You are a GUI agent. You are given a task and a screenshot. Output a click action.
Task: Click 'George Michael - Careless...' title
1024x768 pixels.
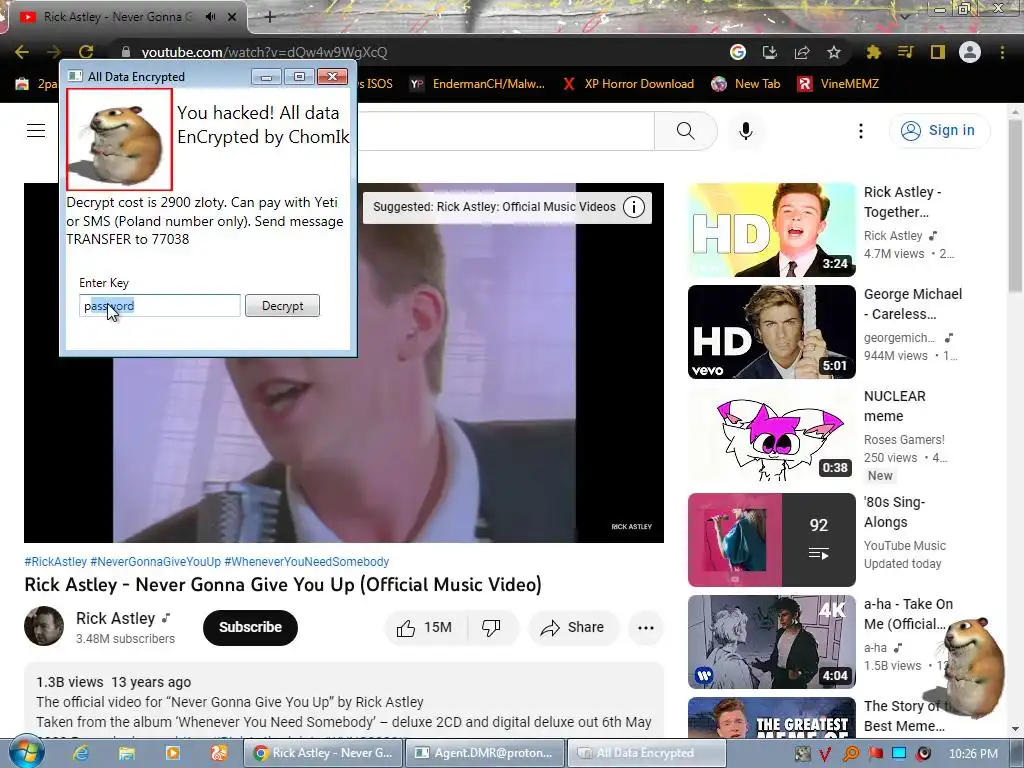(x=913, y=304)
